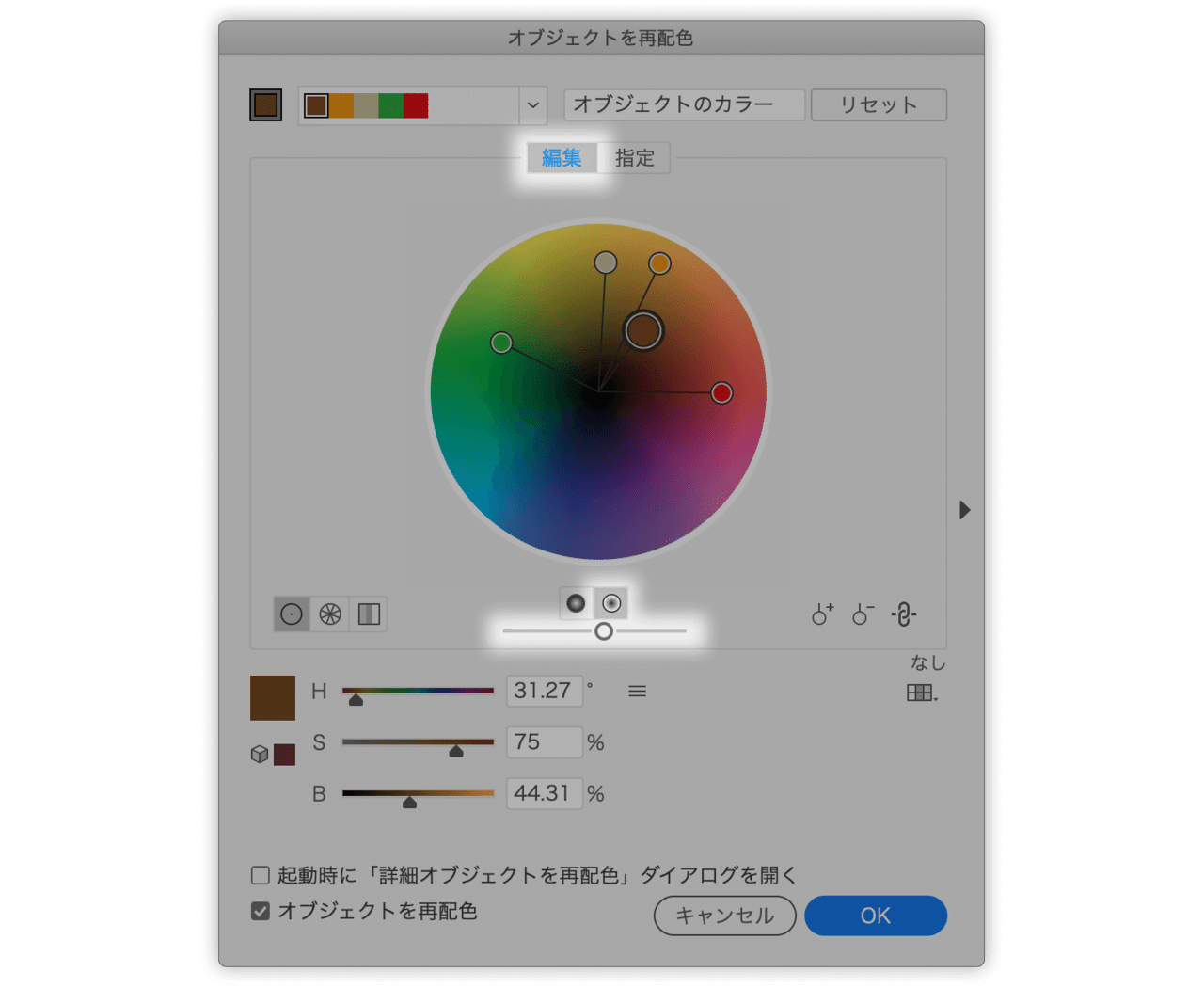Click the out-of-gamut cube warning icon
This screenshot has width=1204, height=988.
(x=260, y=755)
